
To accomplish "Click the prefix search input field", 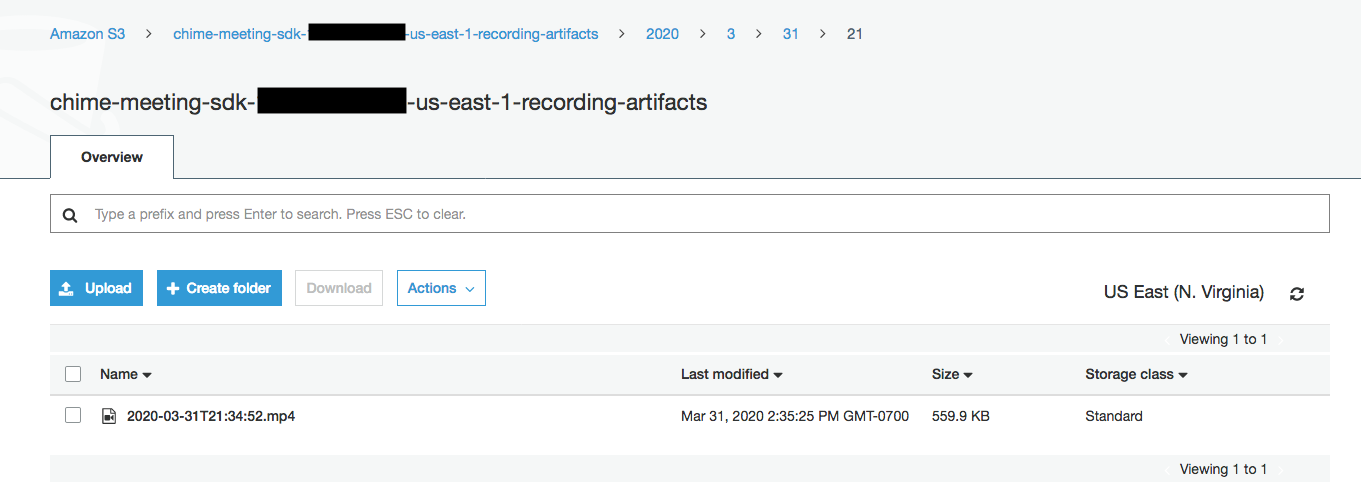I will tap(690, 214).
